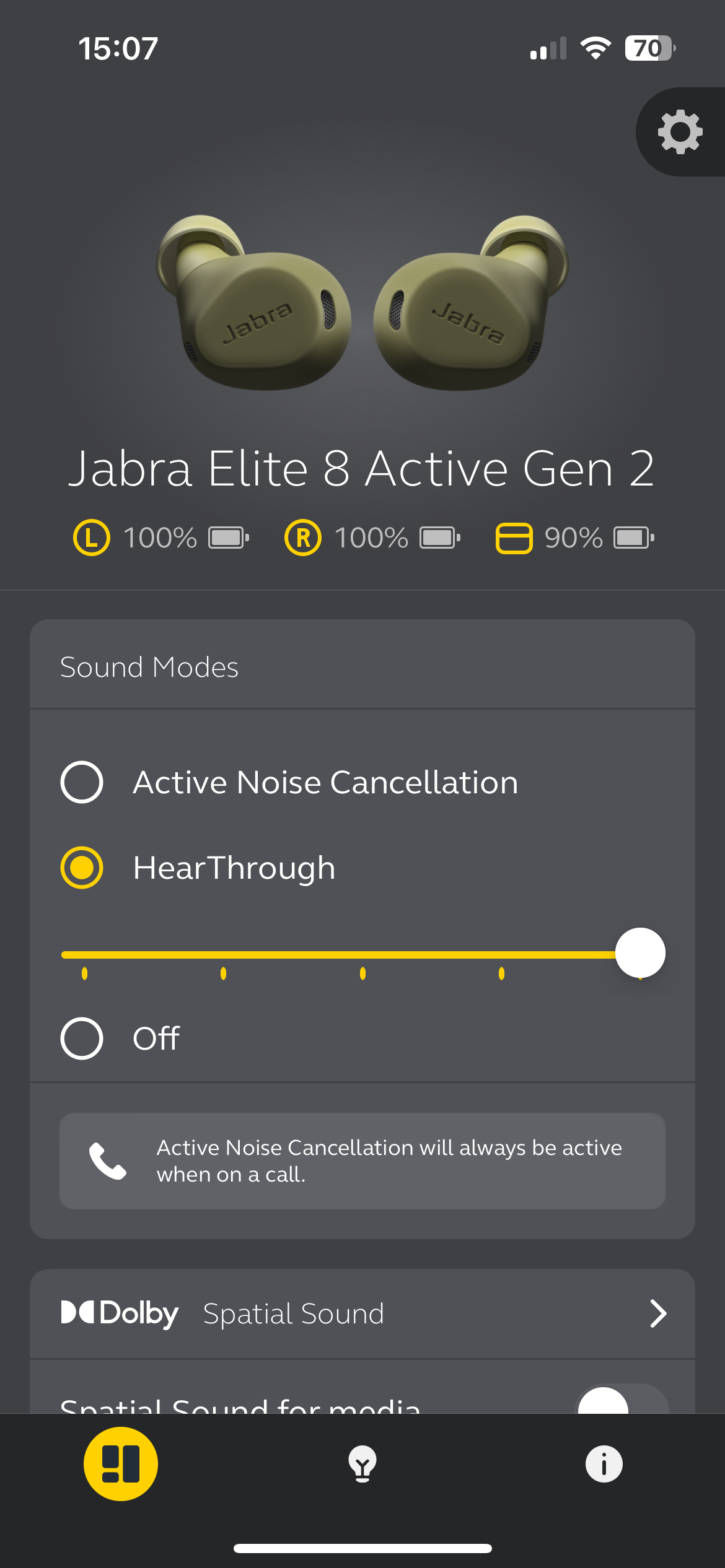Select the Off sound mode
This screenshot has width=725, height=1568.
pyautogui.click(x=82, y=1039)
